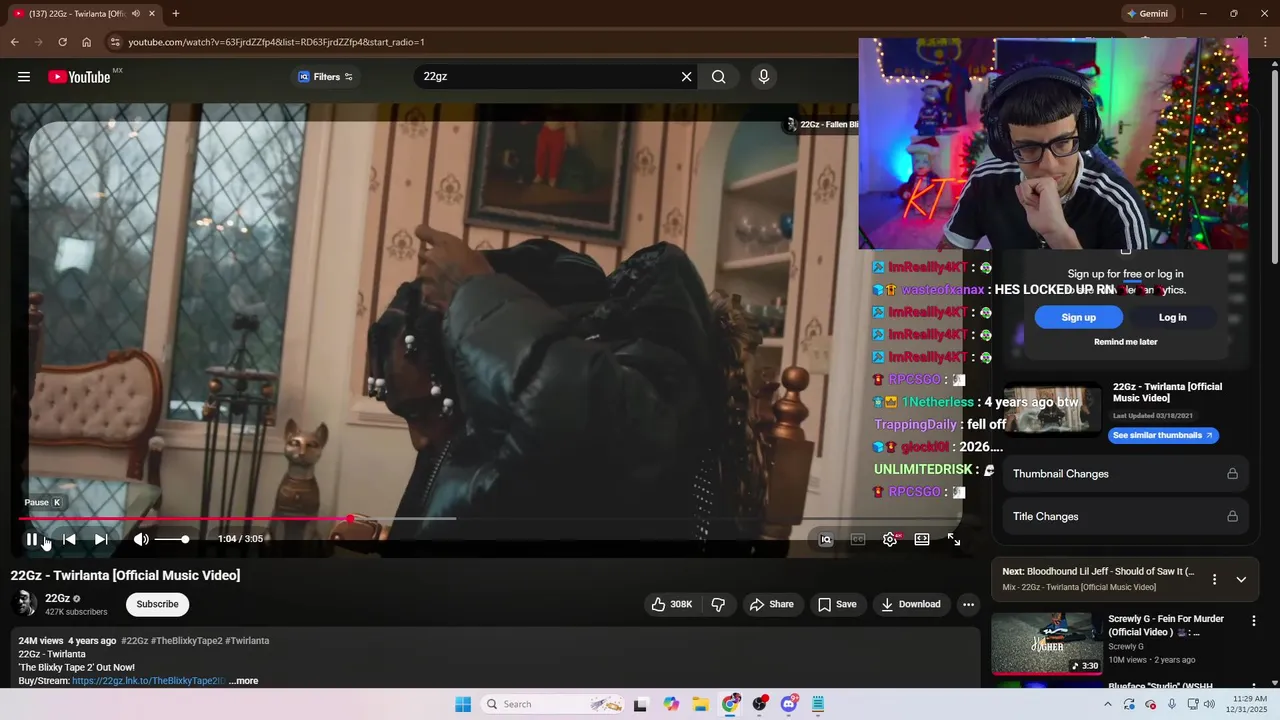Open the 22gz.lnk.to TheBlixkyTape2 link
1280x720 pixels.
148,681
